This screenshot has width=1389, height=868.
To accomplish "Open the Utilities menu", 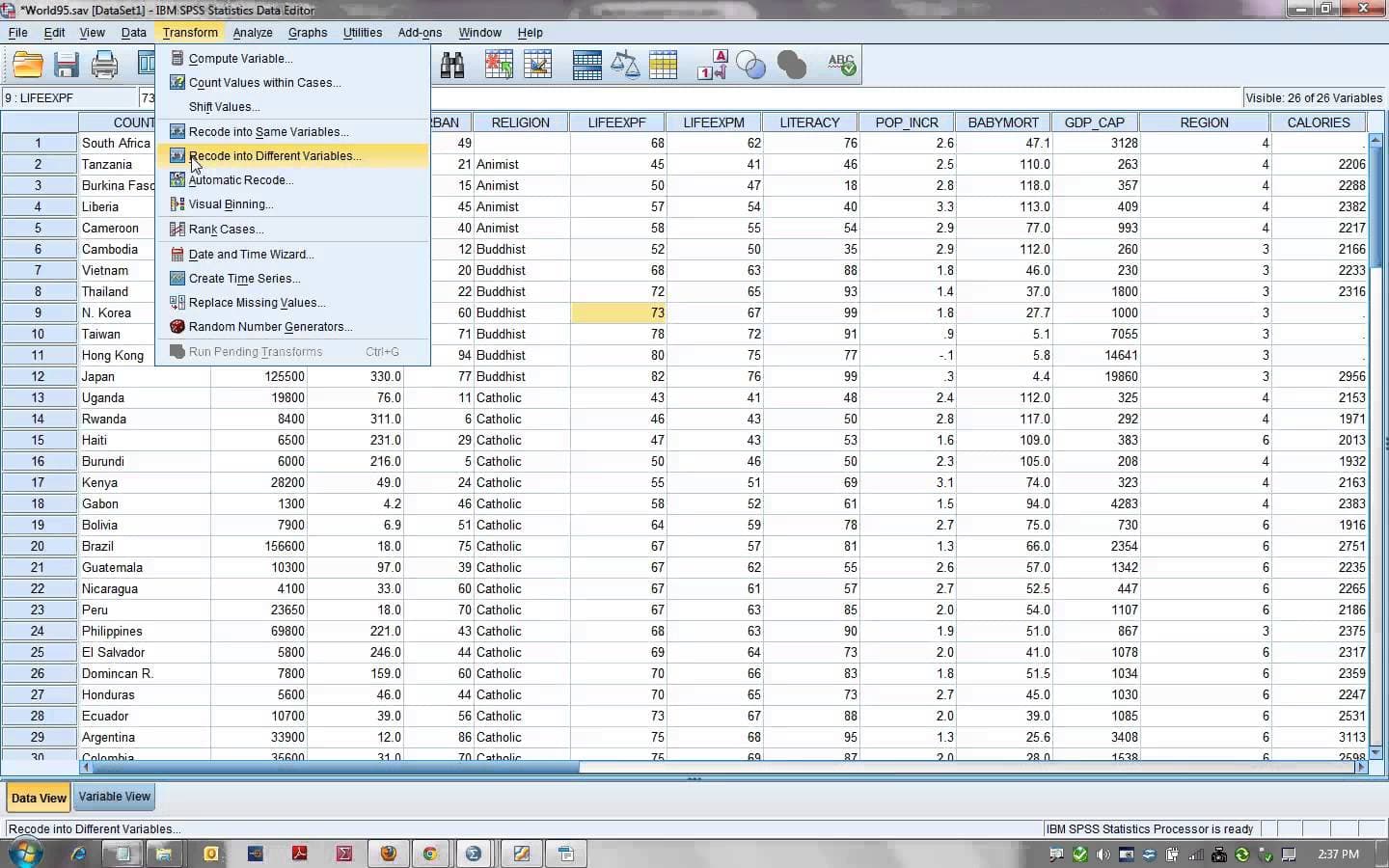I will (363, 32).
